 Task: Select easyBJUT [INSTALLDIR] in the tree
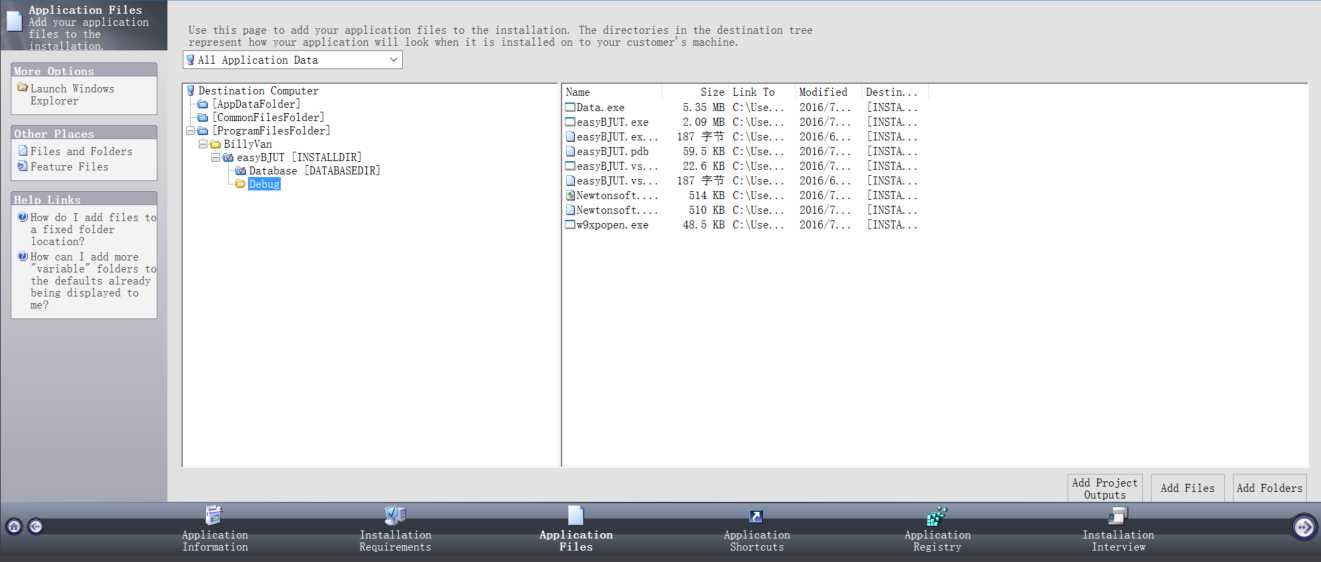299,158
